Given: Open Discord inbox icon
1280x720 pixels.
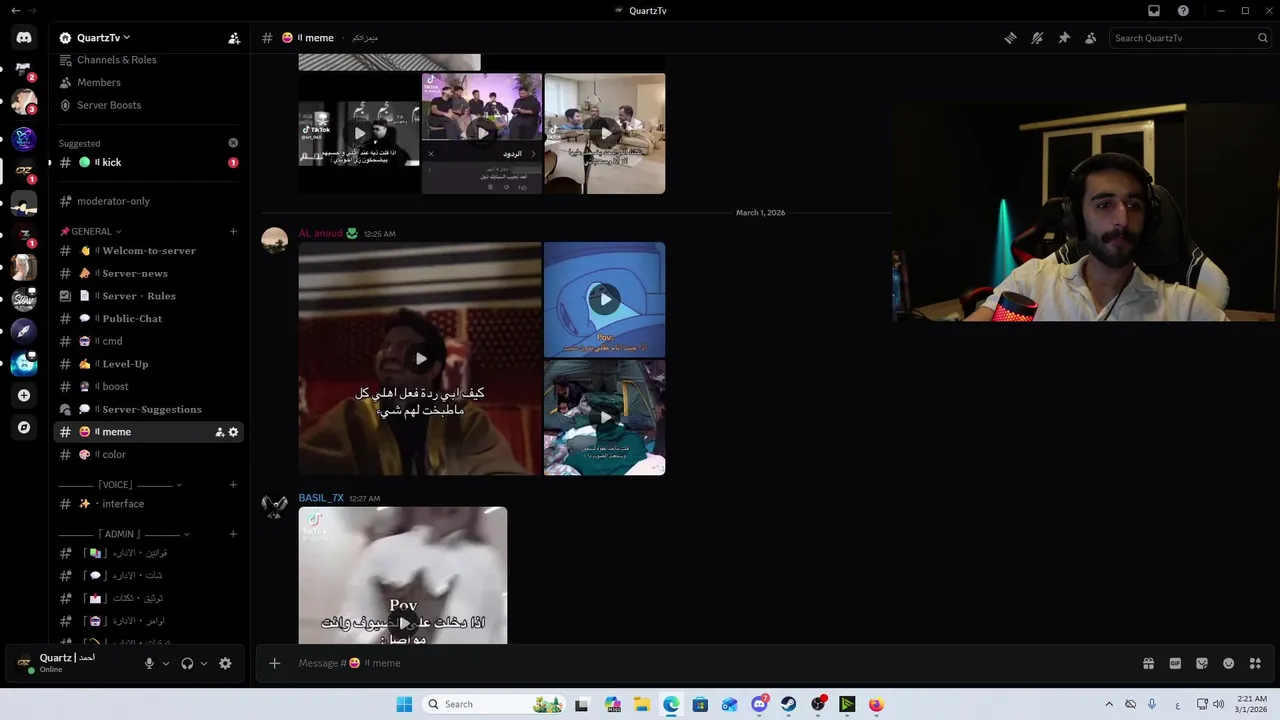Looking at the screenshot, I should click(1154, 11).
